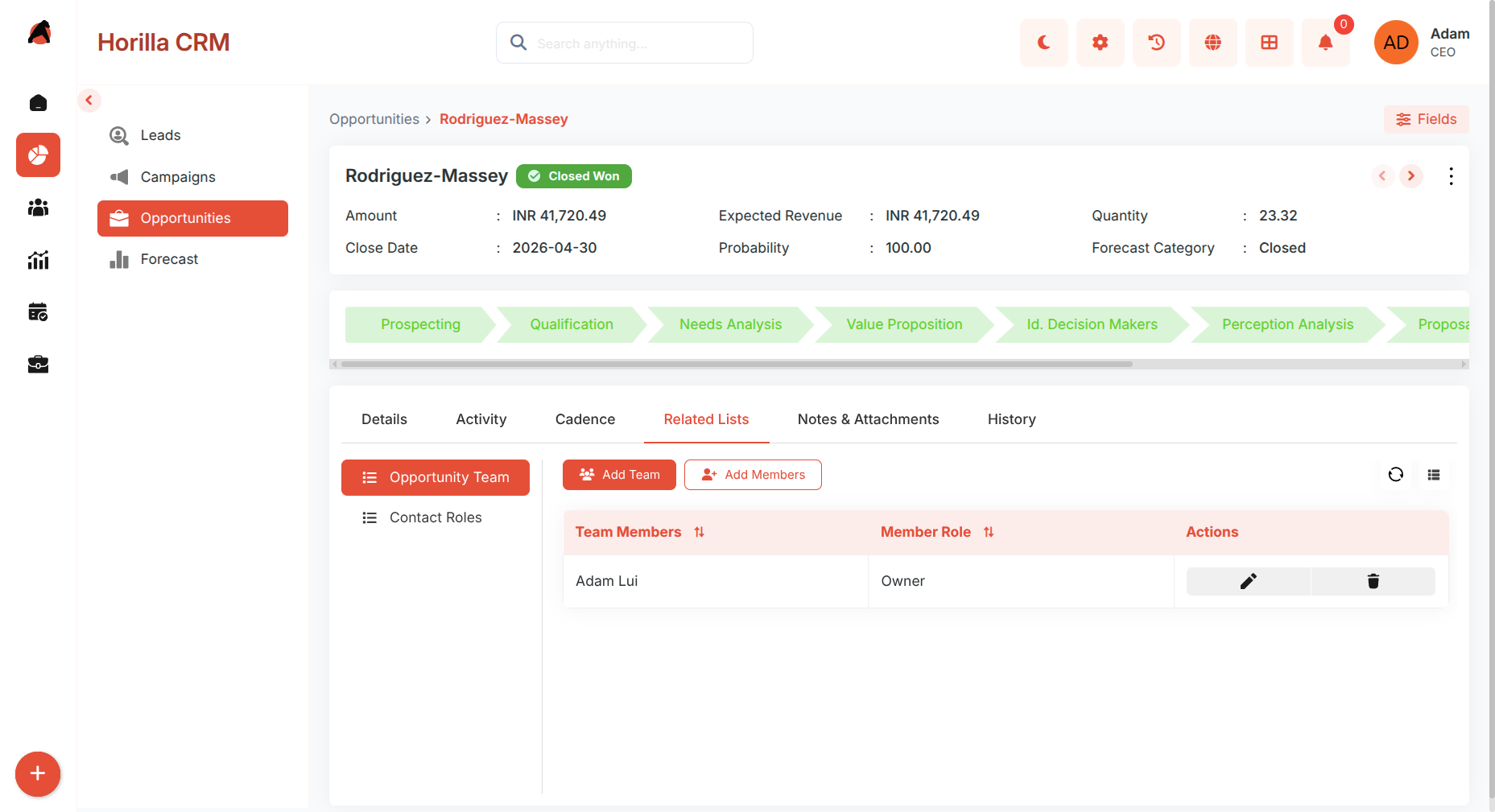
Task: Click the stage pipeline horizontal scrollbar
Action: 737,365
